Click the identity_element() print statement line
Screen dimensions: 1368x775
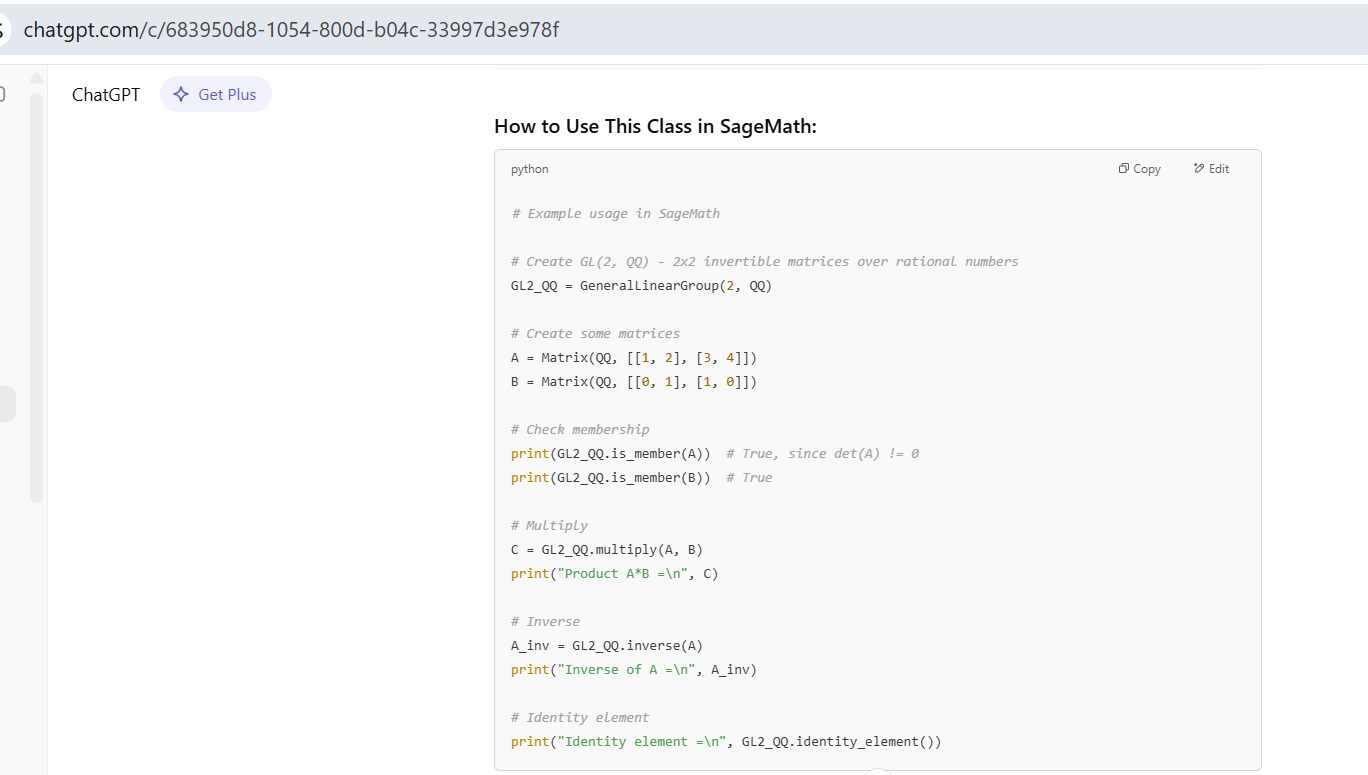726,742
